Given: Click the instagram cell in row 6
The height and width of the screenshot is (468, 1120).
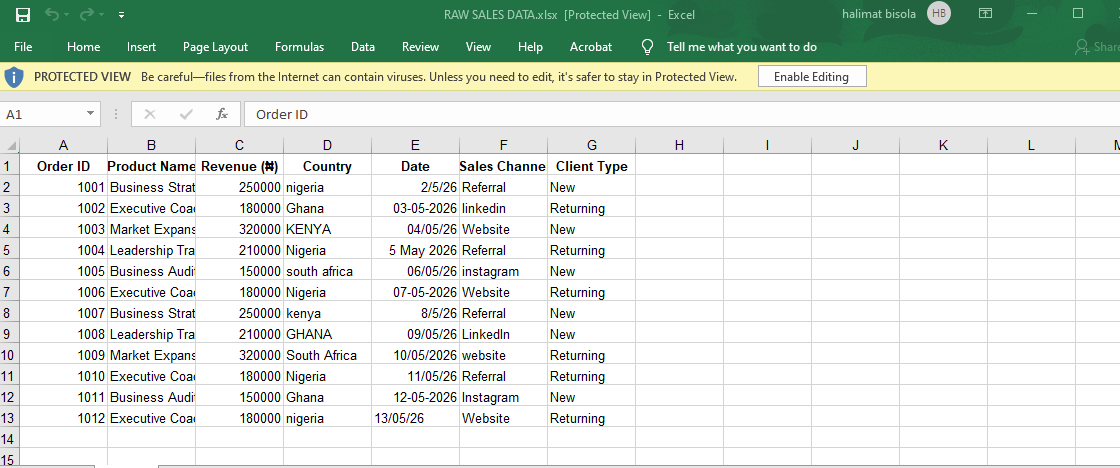Looking at the screenshot, I should [503, 272].
